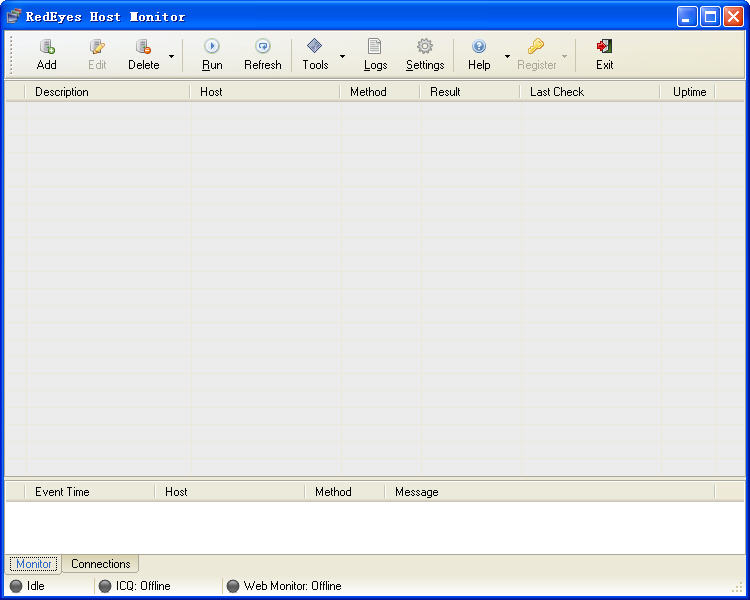The image size is (750, 600).
Task: Click the Delete toolbar icon
Action: [x=143, y=47]
